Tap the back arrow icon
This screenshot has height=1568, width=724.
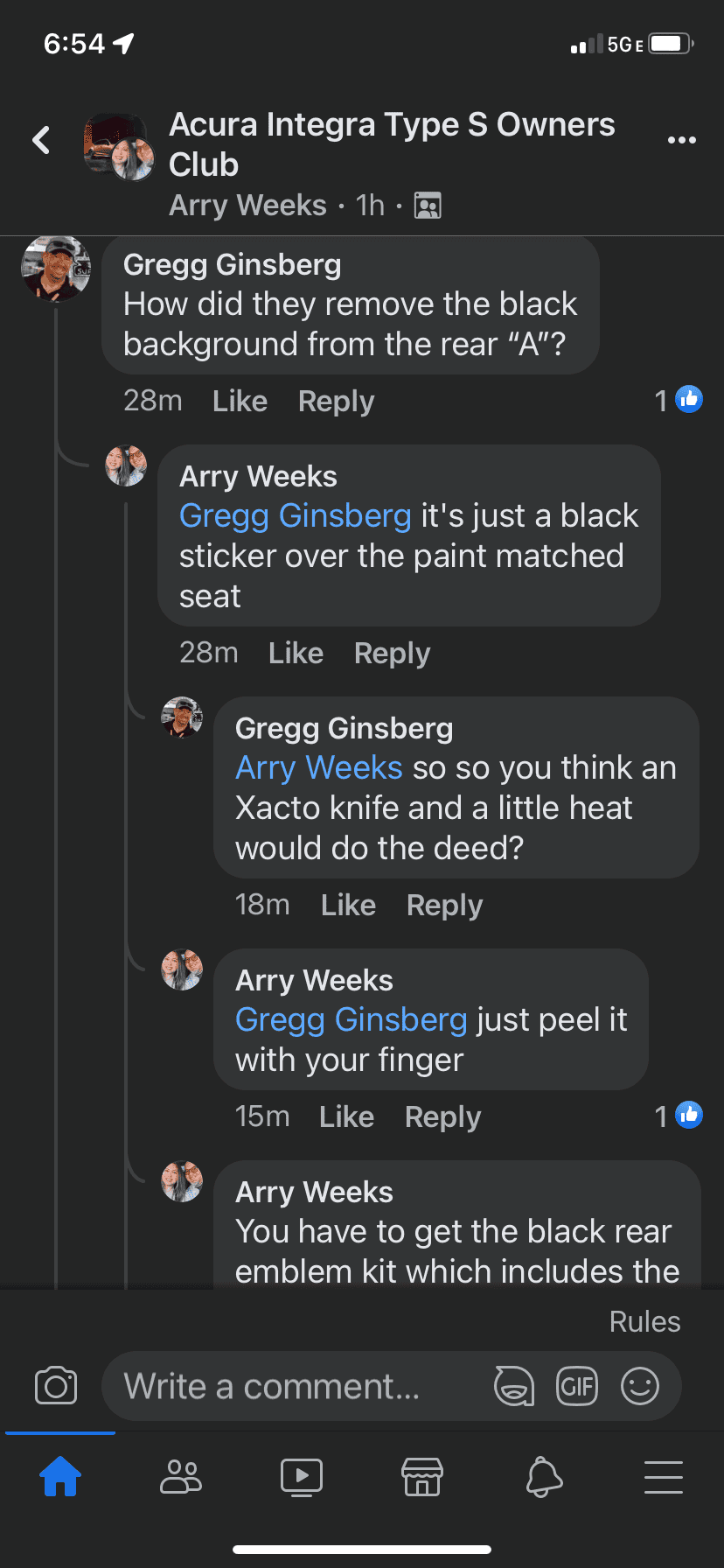[41, 140]
